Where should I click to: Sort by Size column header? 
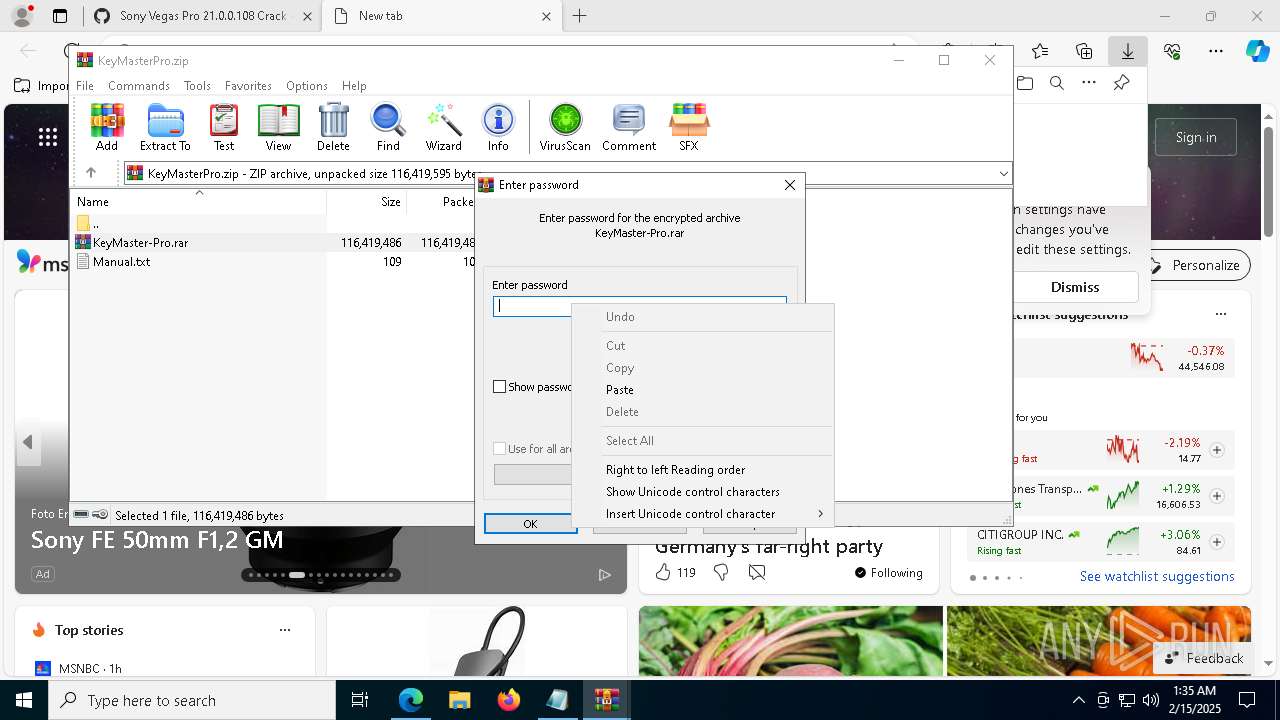pos(391,202)
